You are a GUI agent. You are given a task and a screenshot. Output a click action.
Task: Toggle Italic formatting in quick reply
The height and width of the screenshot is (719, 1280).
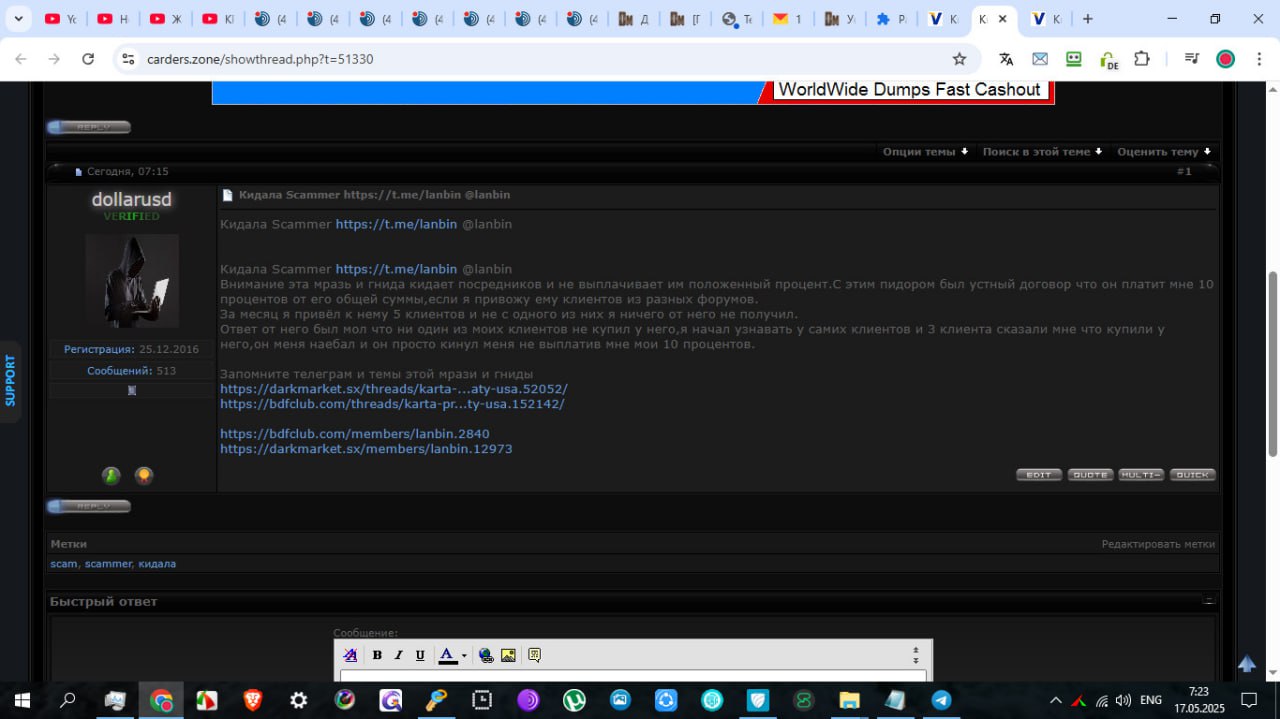point(398,655)
